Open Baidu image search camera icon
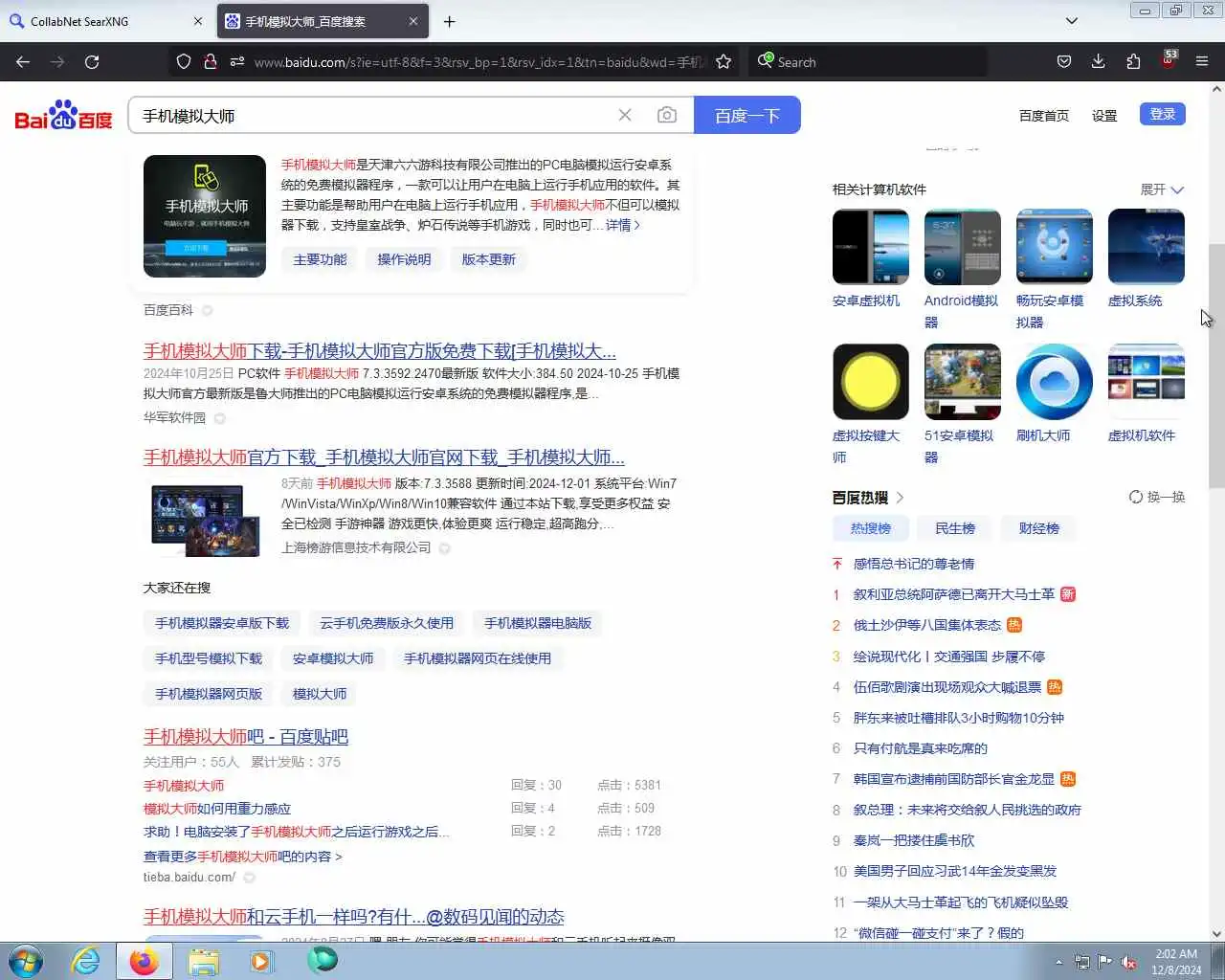 point(667,115)
